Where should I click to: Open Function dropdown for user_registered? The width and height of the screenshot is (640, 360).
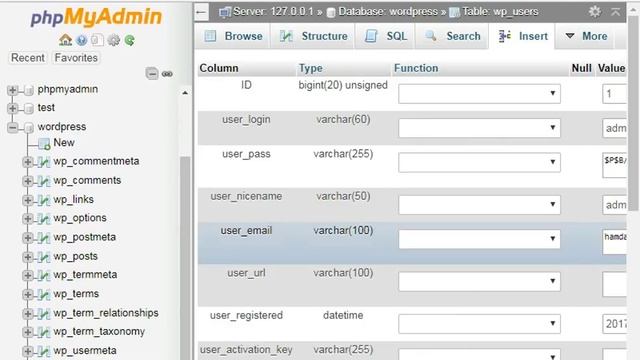pos(479,324)
